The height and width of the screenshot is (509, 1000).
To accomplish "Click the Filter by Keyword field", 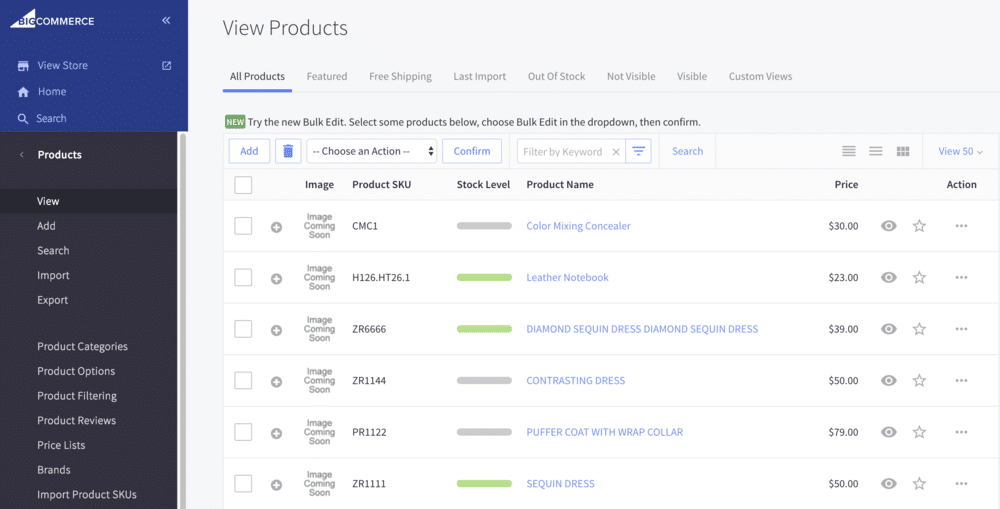I will click(562, 152).
